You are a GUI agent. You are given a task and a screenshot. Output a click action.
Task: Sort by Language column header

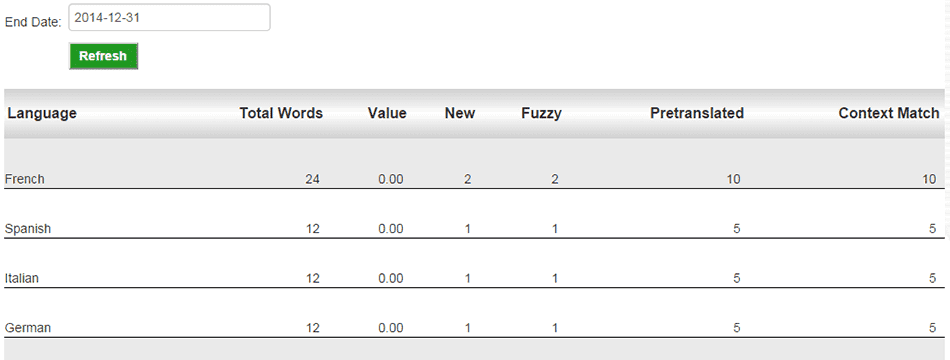42,113
